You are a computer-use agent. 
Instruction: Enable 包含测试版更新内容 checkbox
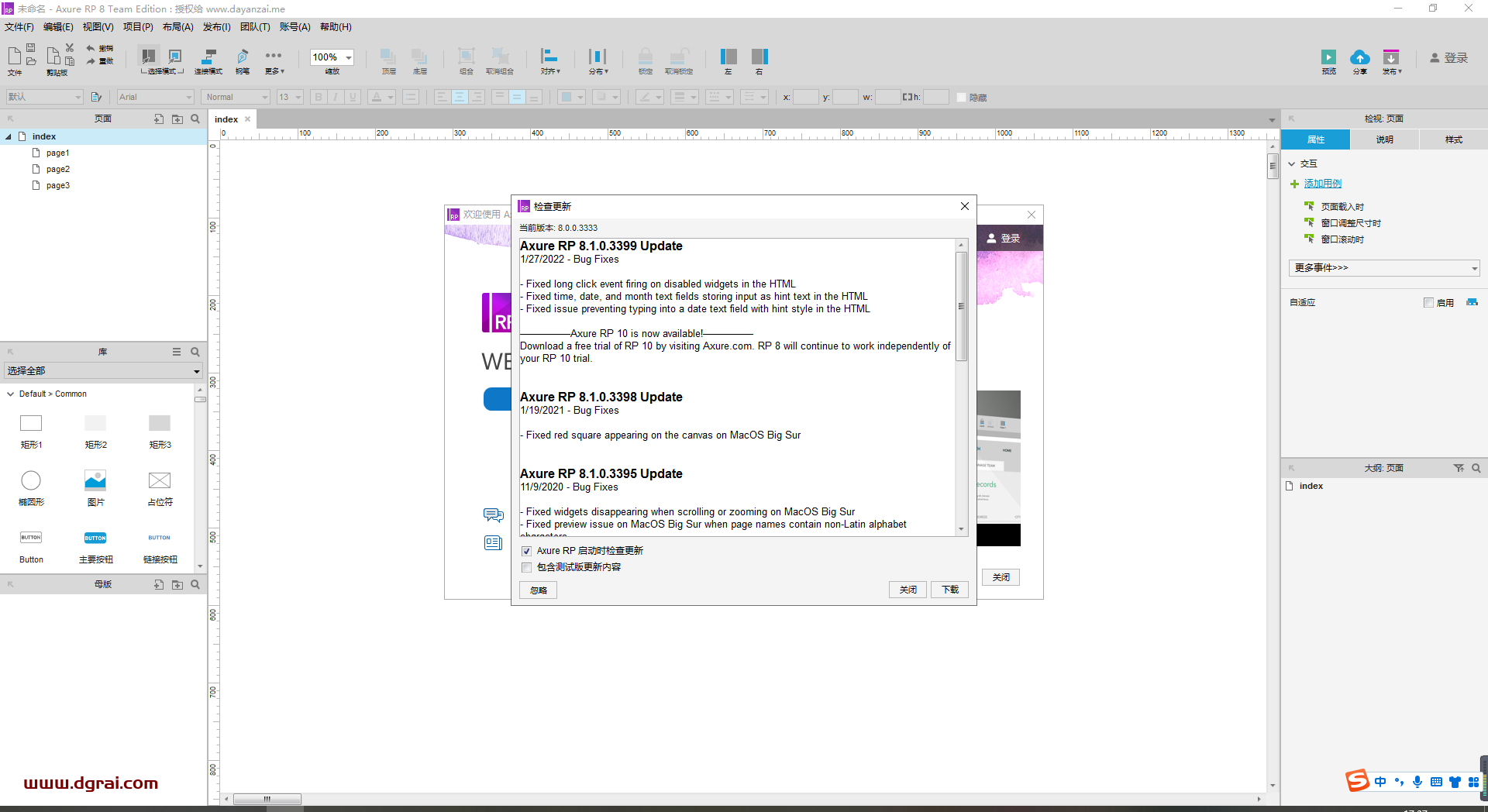coord(526,567)
